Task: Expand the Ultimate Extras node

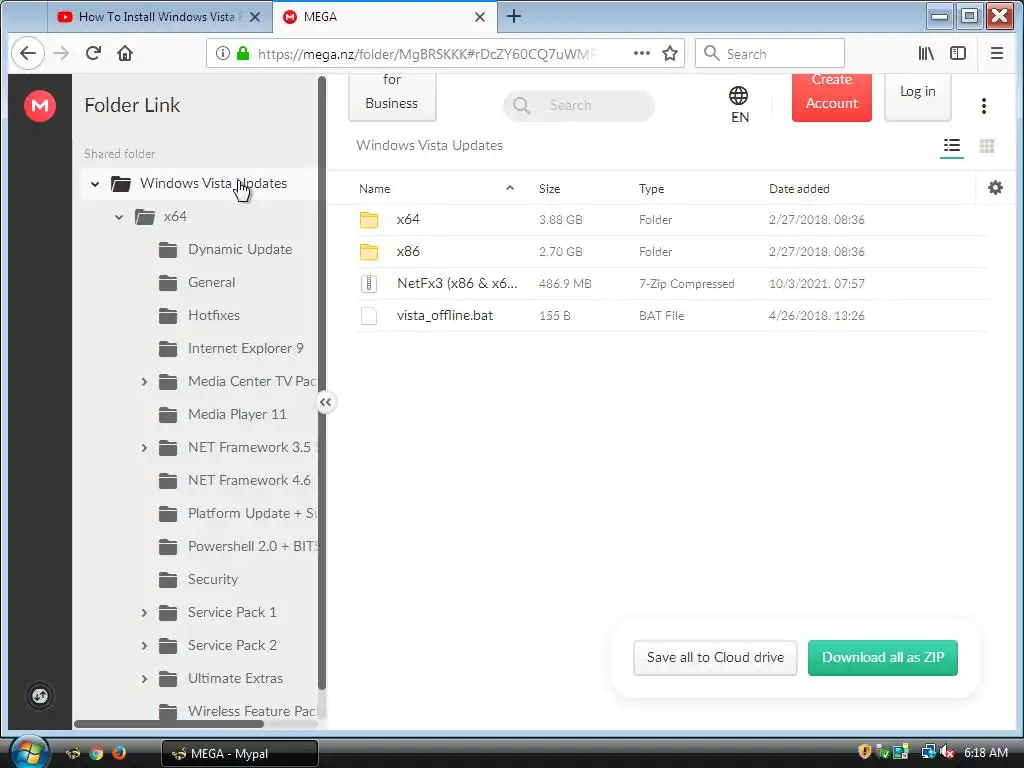Action: 144,679
